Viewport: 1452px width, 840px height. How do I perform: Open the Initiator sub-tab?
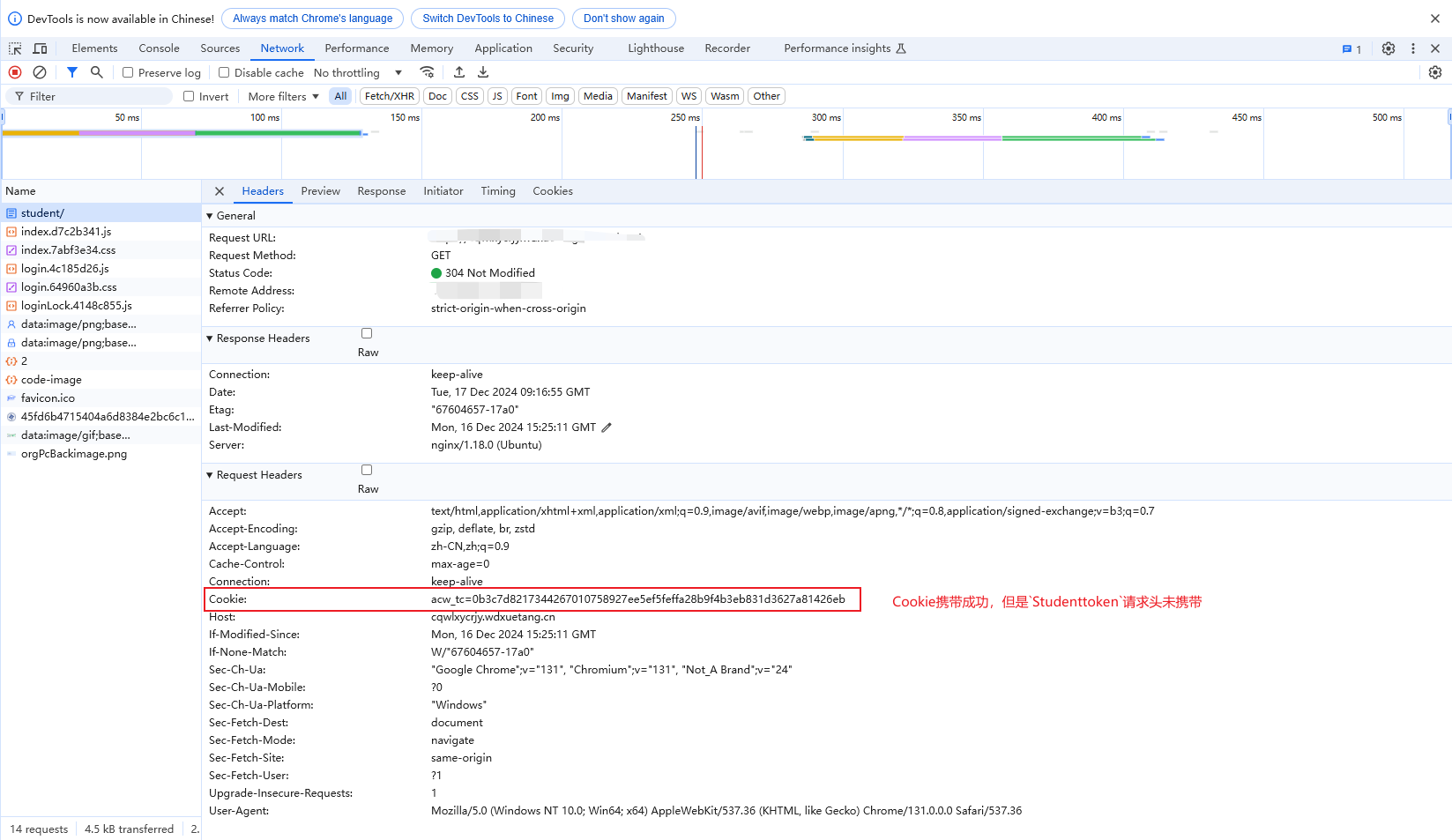[443, 191]
